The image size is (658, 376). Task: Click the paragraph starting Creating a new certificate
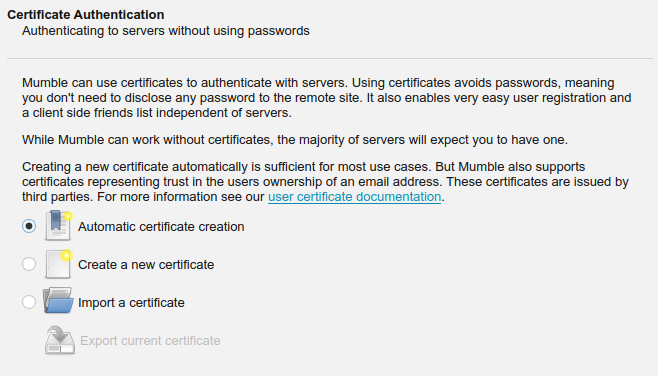coord(325,182)
